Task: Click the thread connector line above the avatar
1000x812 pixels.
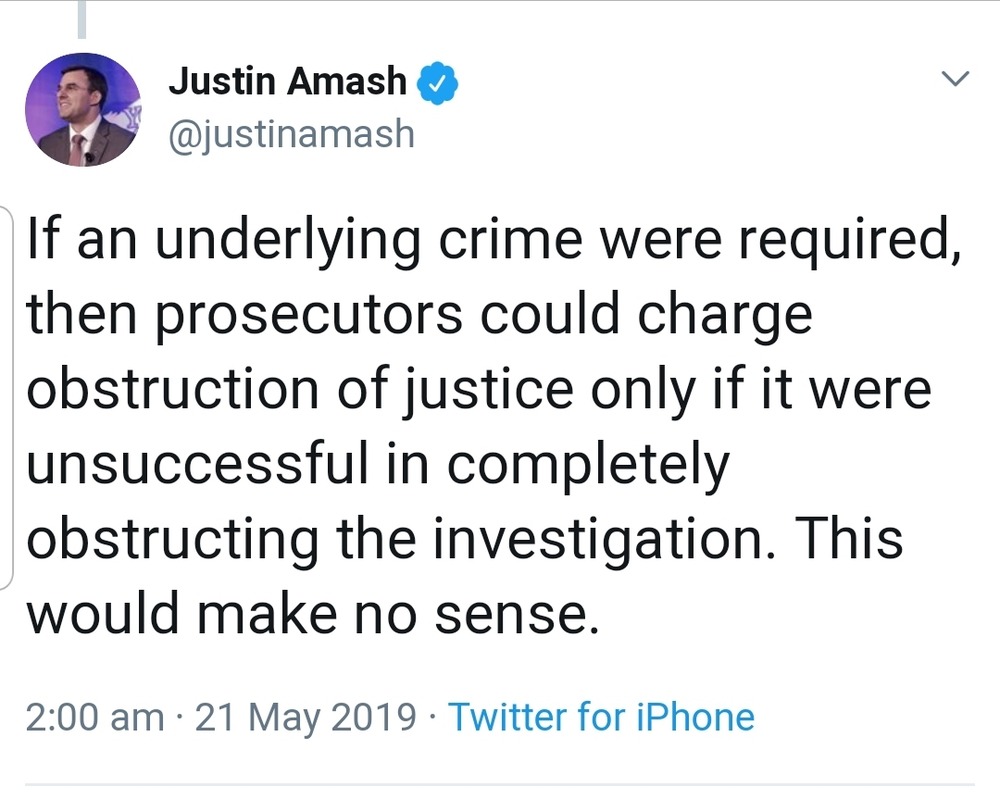Action: click(x=81, y=20)
